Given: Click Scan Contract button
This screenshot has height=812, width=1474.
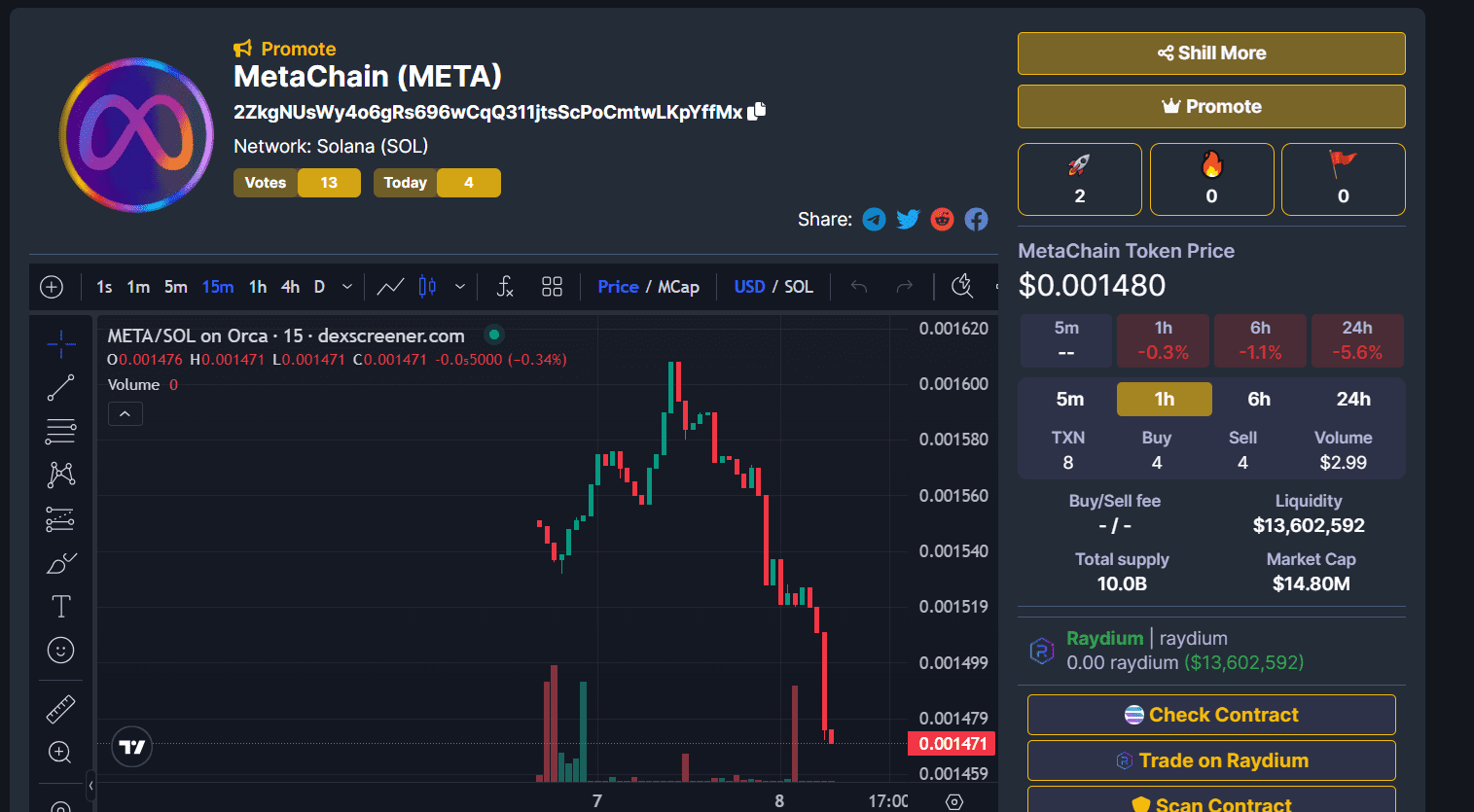Looking at the screenshot, I should click(x=1211, y=800).
